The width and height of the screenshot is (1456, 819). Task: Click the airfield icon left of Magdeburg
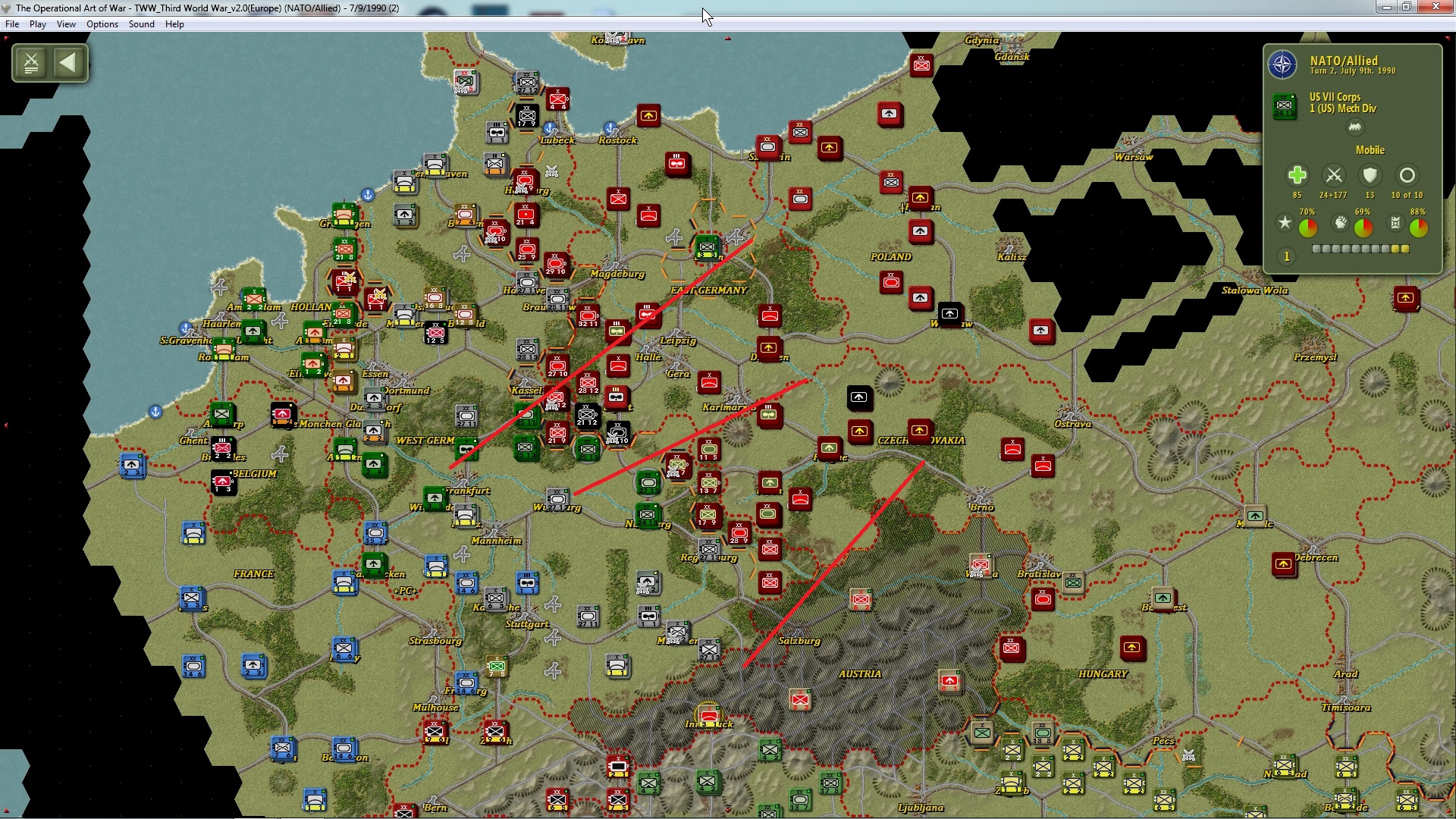click(462, 254)
